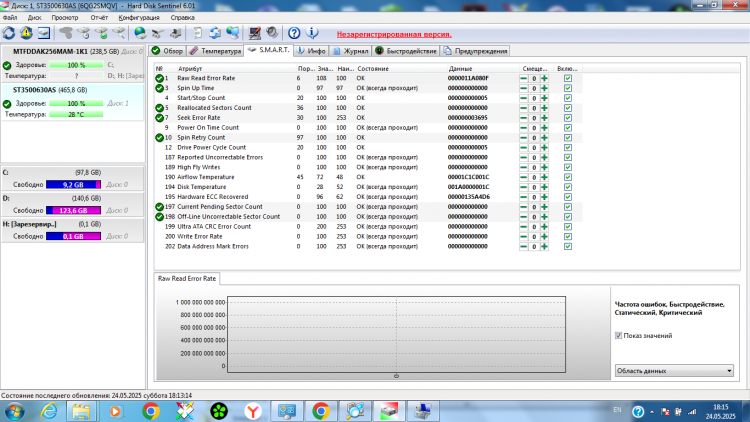Open the Просмотр menu
This screenshot has width=750, height=422.
[x=65, y=17]
